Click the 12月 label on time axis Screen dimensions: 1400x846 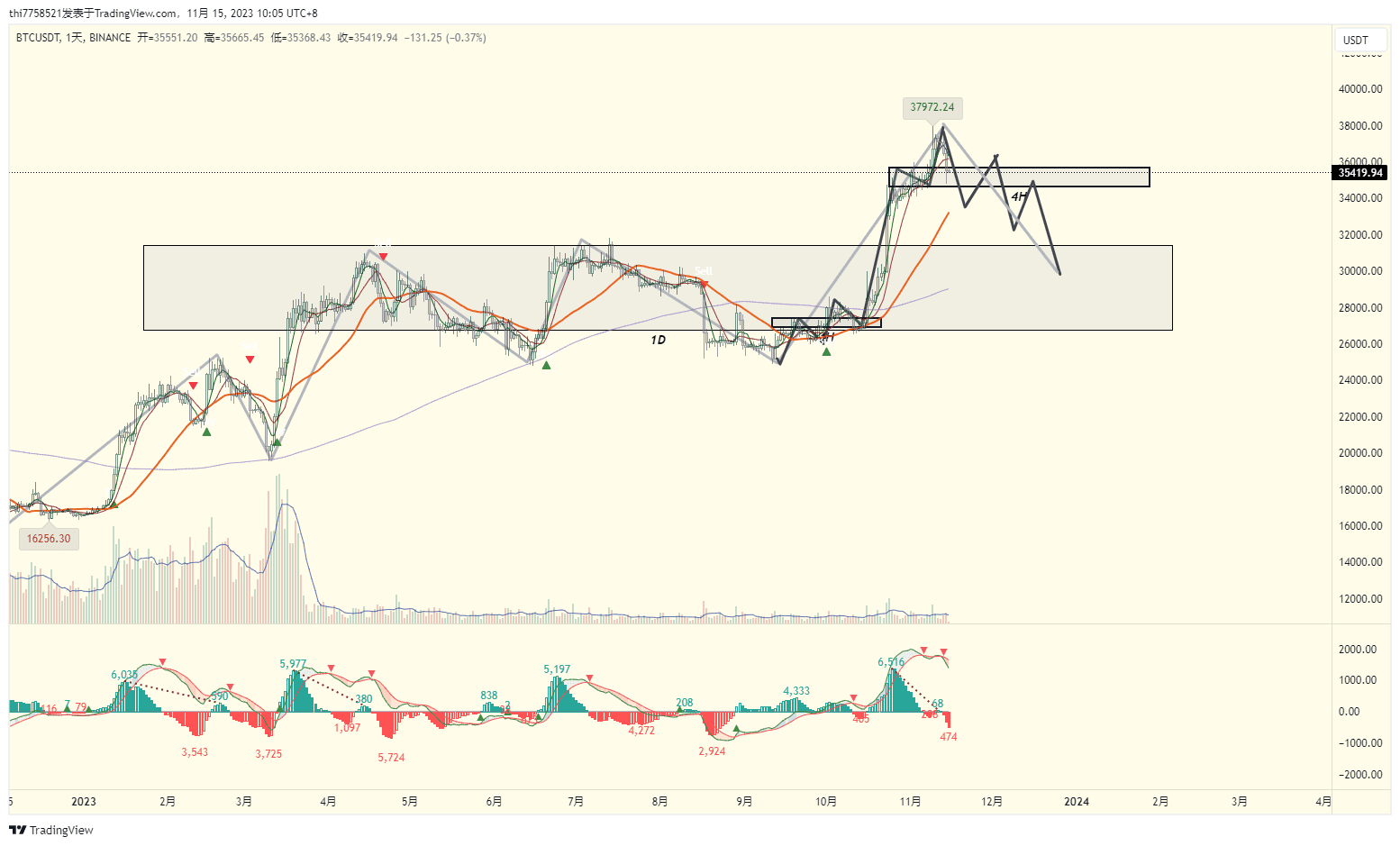992,802
